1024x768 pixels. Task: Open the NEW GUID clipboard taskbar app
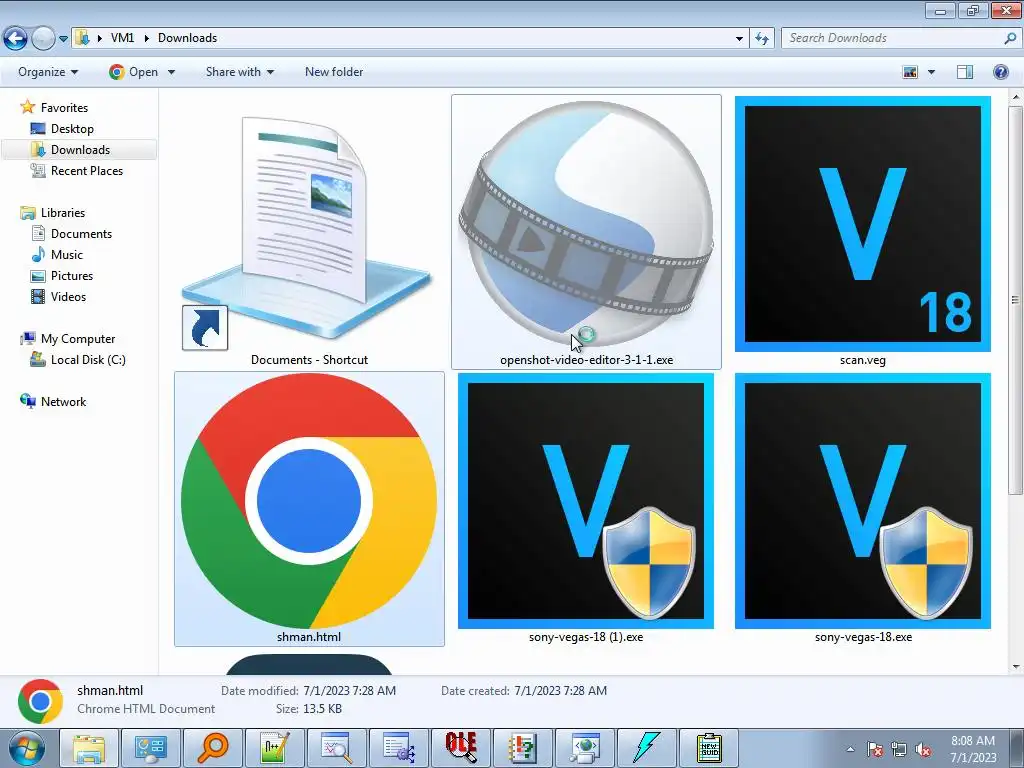(709, 748)
